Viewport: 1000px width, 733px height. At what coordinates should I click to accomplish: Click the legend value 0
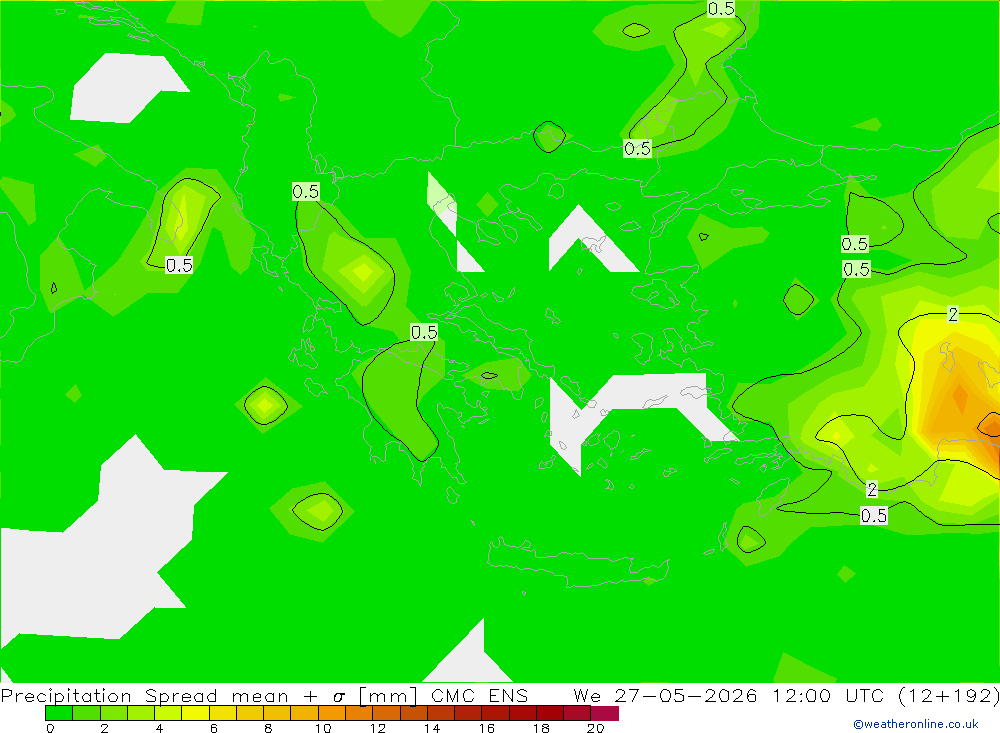point(50,728)
